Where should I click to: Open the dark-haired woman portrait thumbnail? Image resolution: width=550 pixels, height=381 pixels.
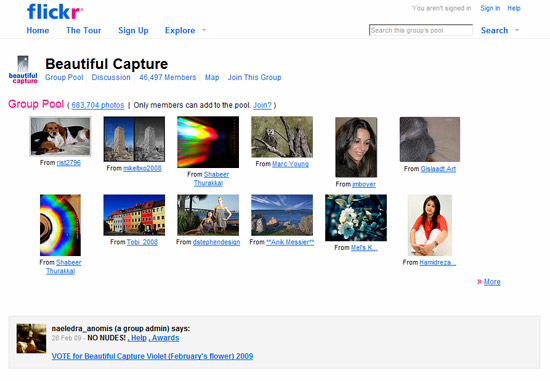pos(356,147)
